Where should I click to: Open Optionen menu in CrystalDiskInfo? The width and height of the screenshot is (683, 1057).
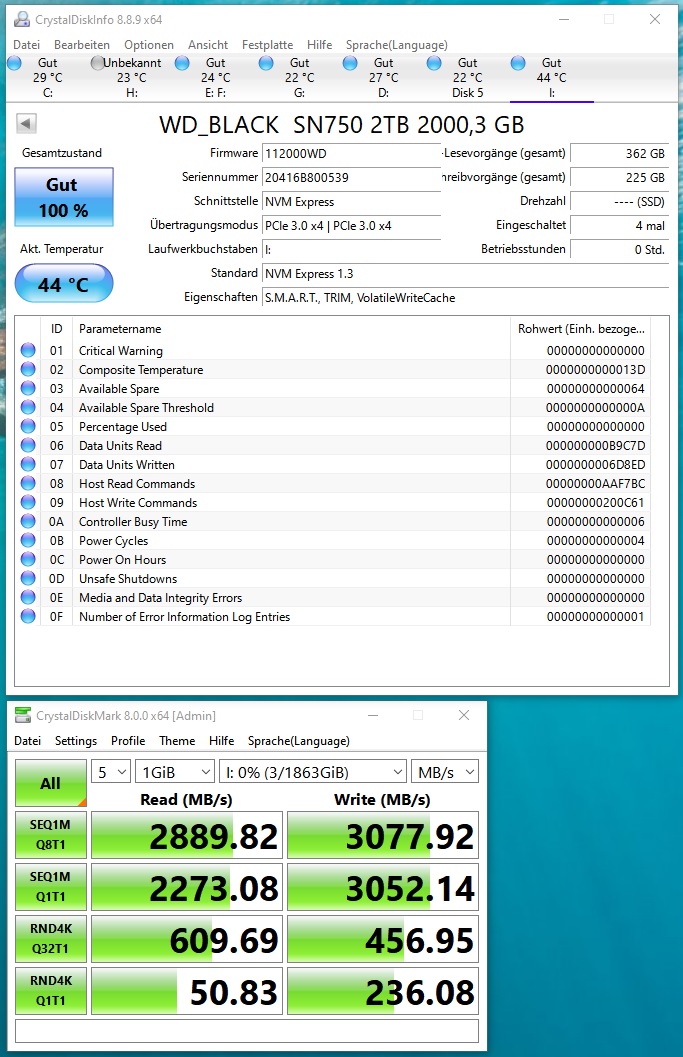point(149,44)
